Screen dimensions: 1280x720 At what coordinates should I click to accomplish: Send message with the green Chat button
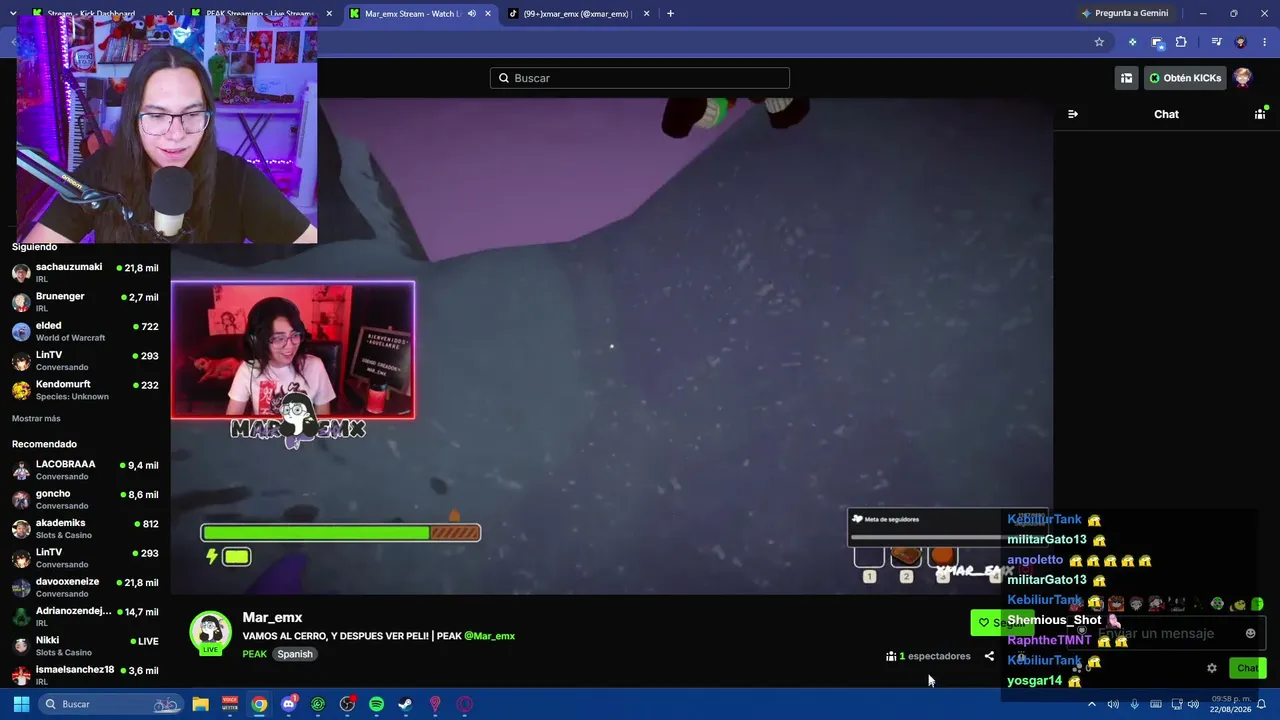click(x=1247, y=668)
